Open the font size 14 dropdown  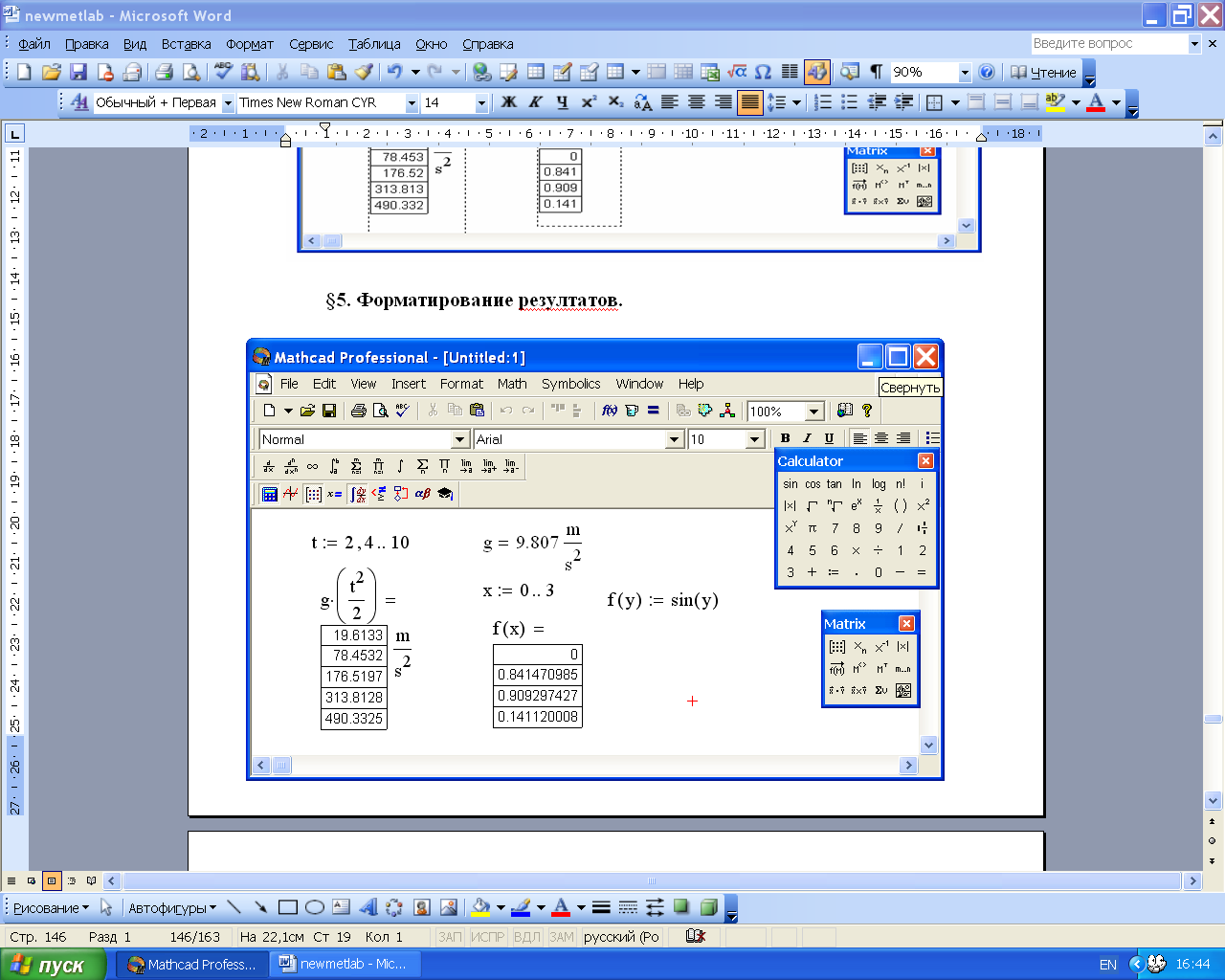(481, 103)
